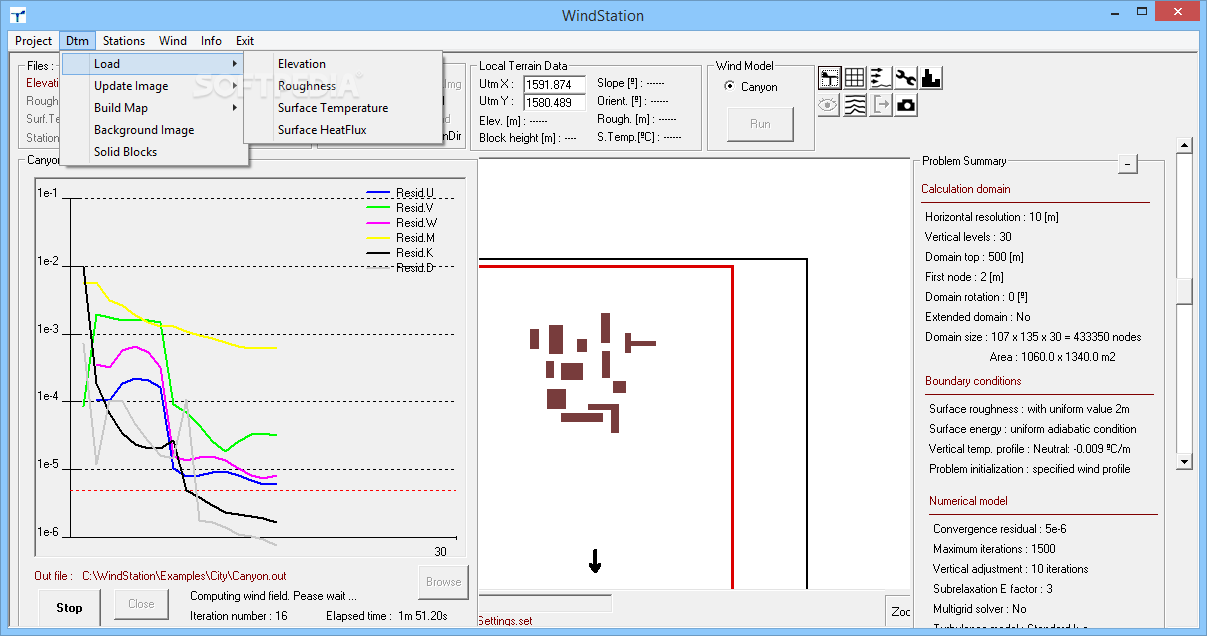
Task: Click the computation progress bar
Action: (545, 603)
